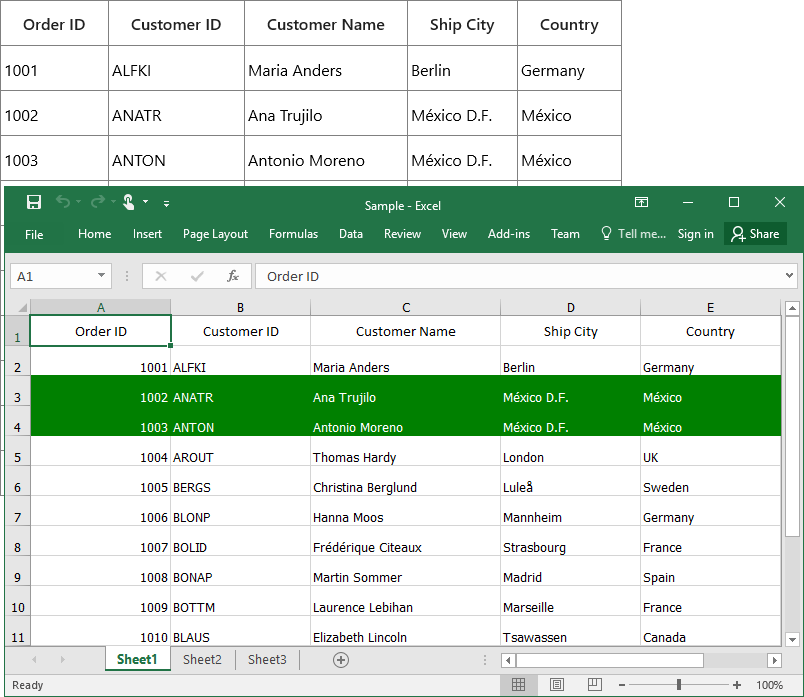Image resolution: width=804 pixels, height=697 pixels.
Task: Click the Tell me search lightbulb
Action: [606, 233]
